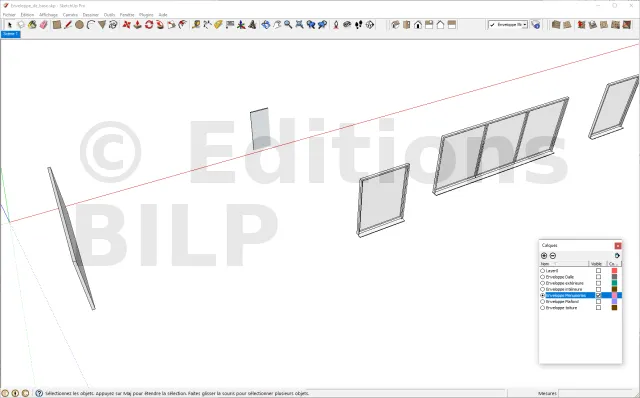Click the Enveloppe extérieure green color swatch
The image size is (640, 398).
614,283
